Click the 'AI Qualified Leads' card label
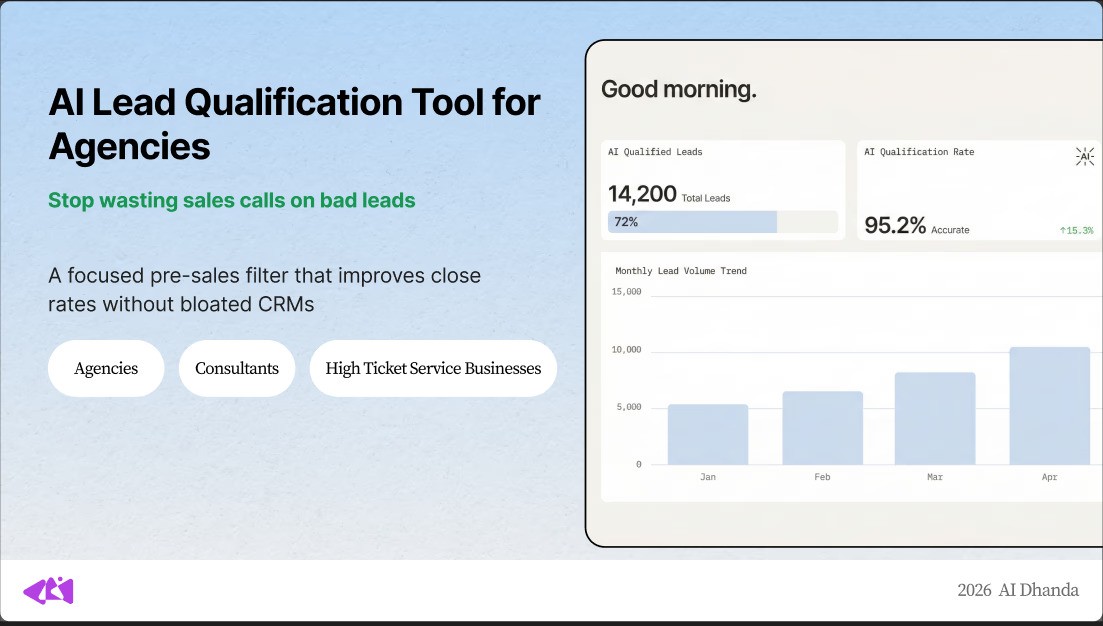The height and width of the screenshot is (626, 1103). (655, 152)
